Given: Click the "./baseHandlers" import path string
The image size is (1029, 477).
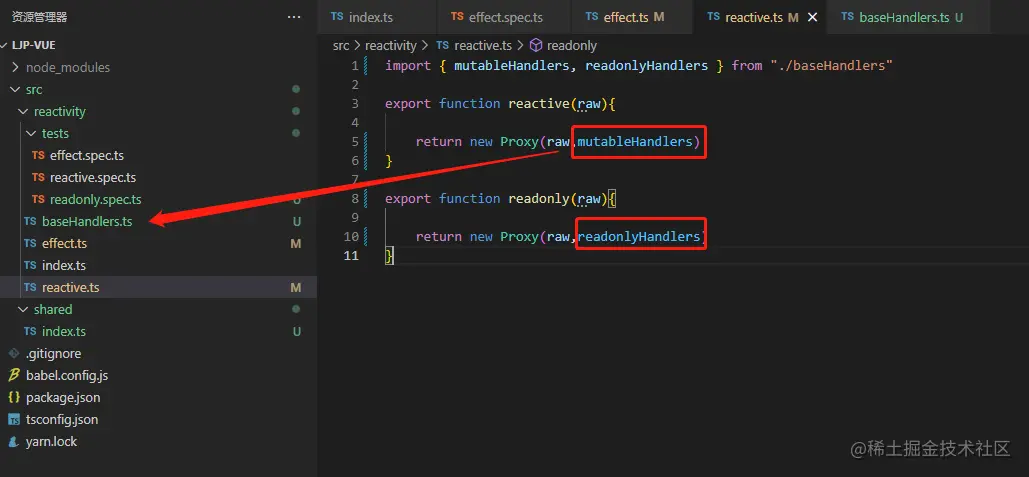Looking at the screenshot, I should point(832,66).
